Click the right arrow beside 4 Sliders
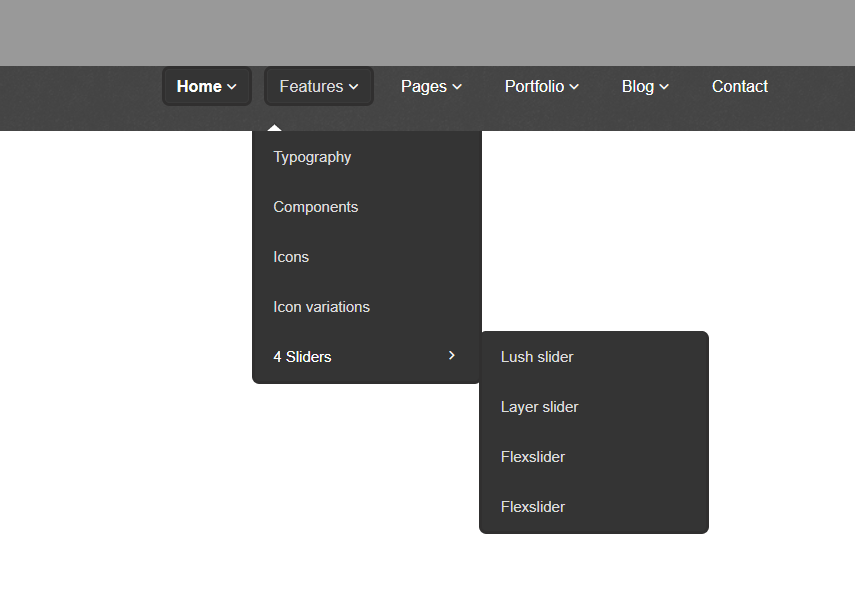 (x=451, y=356)
